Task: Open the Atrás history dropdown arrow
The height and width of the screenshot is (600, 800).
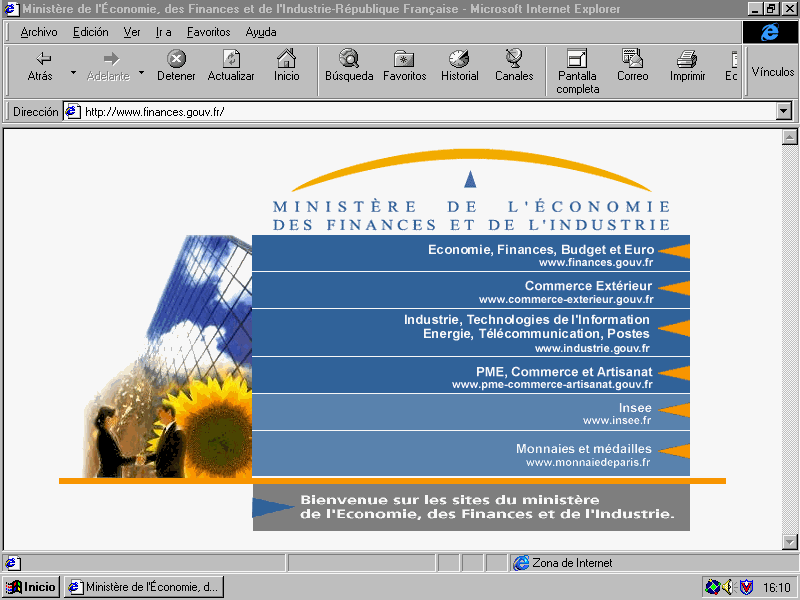Action: [x=73, y=72]
